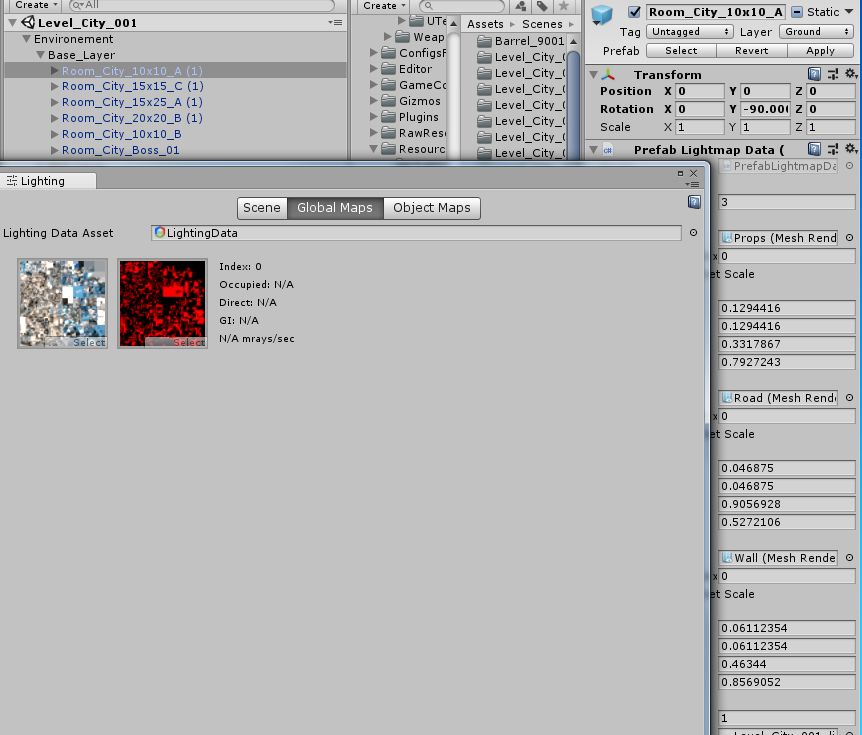Click Scale X input field
This screenshot has height=735, width=862.
pyautogui.click(x=700, y=128)
